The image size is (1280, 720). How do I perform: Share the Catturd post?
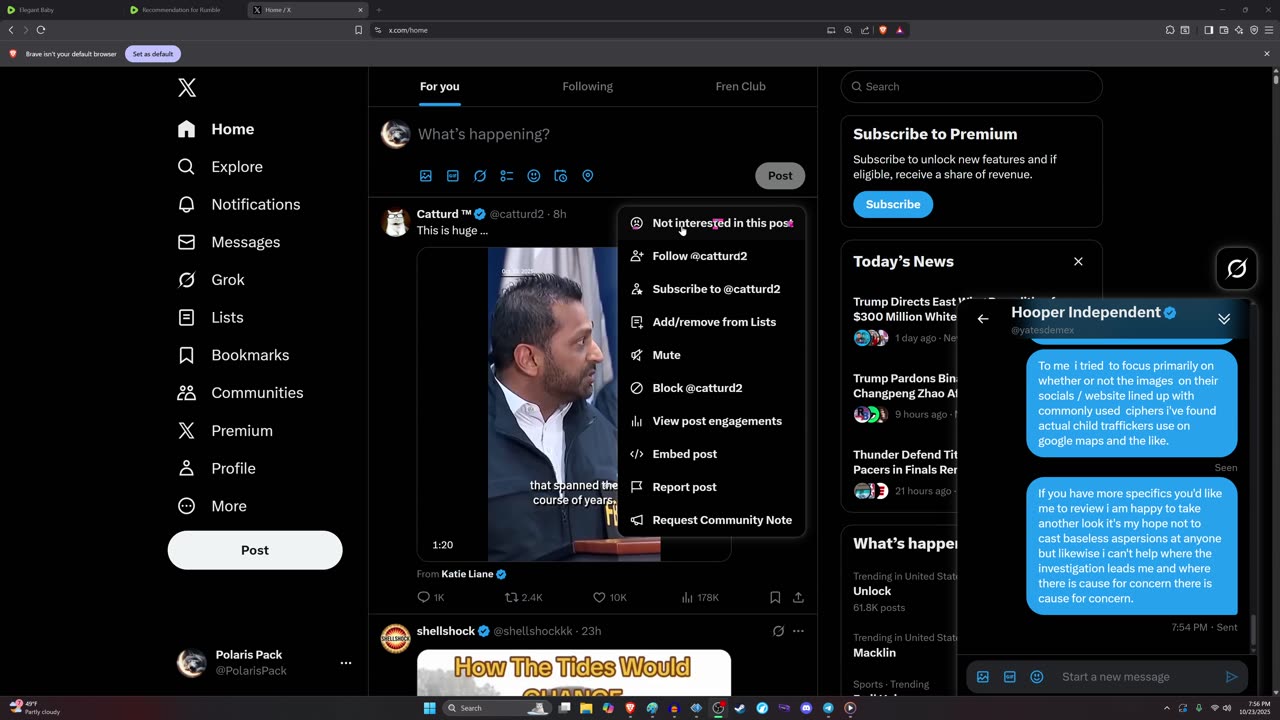pos(798,597)
